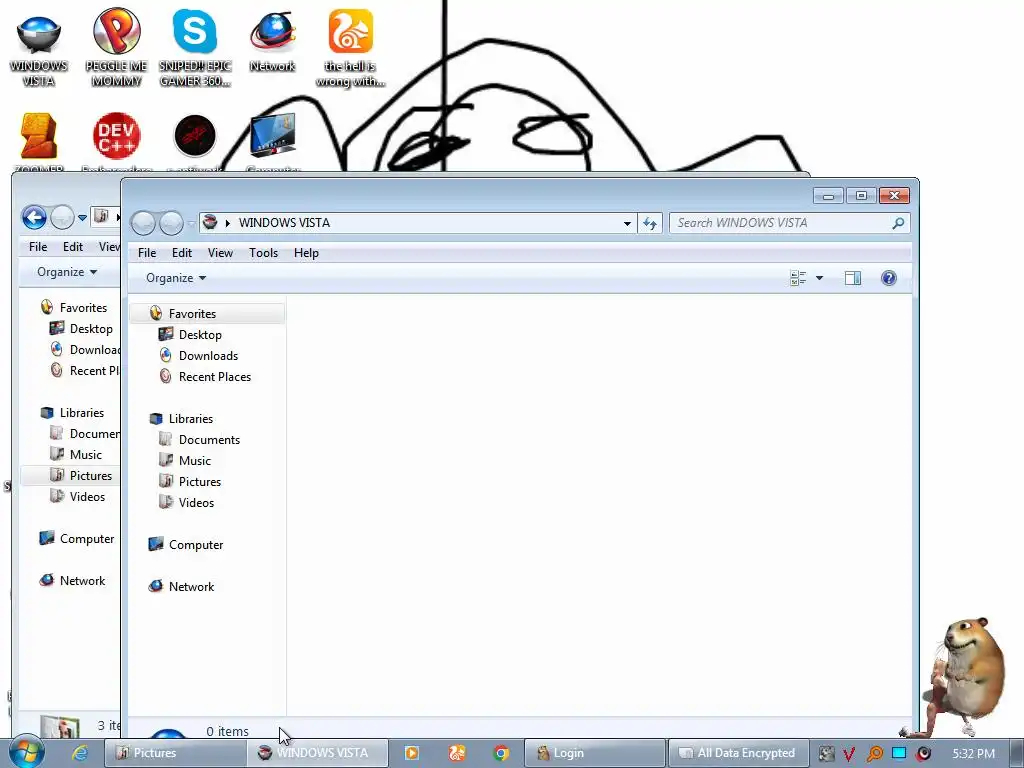Change view using the view icon
The height and width of the screenshot is (768, 1024).
[798, 278]
